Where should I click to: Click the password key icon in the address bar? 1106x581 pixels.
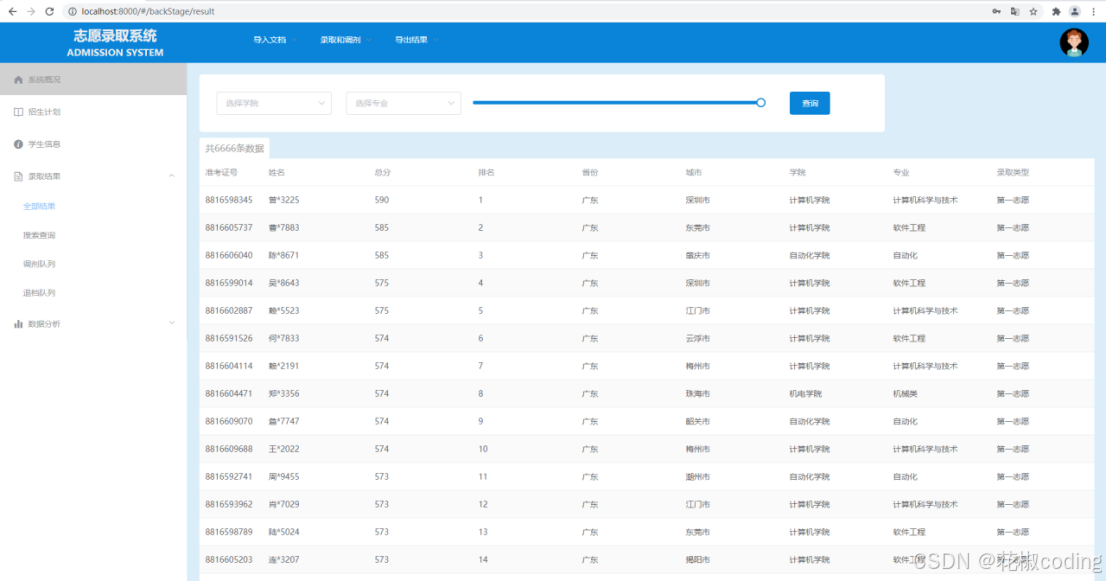[x=996, y=11]
